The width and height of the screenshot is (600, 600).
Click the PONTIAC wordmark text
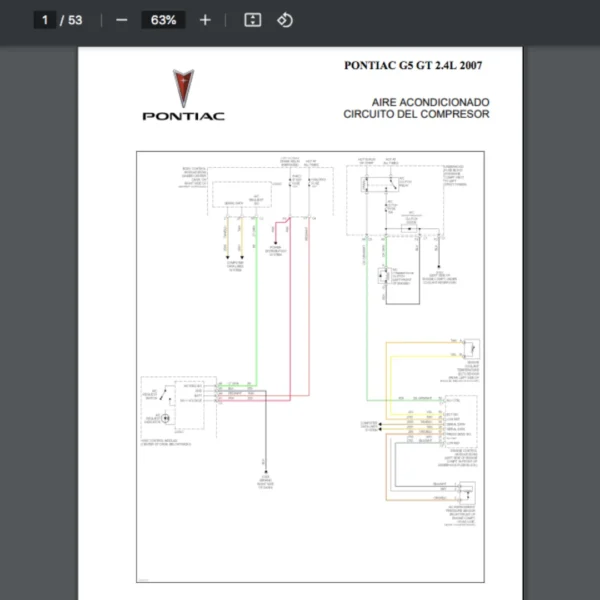(x=184, y=116)
